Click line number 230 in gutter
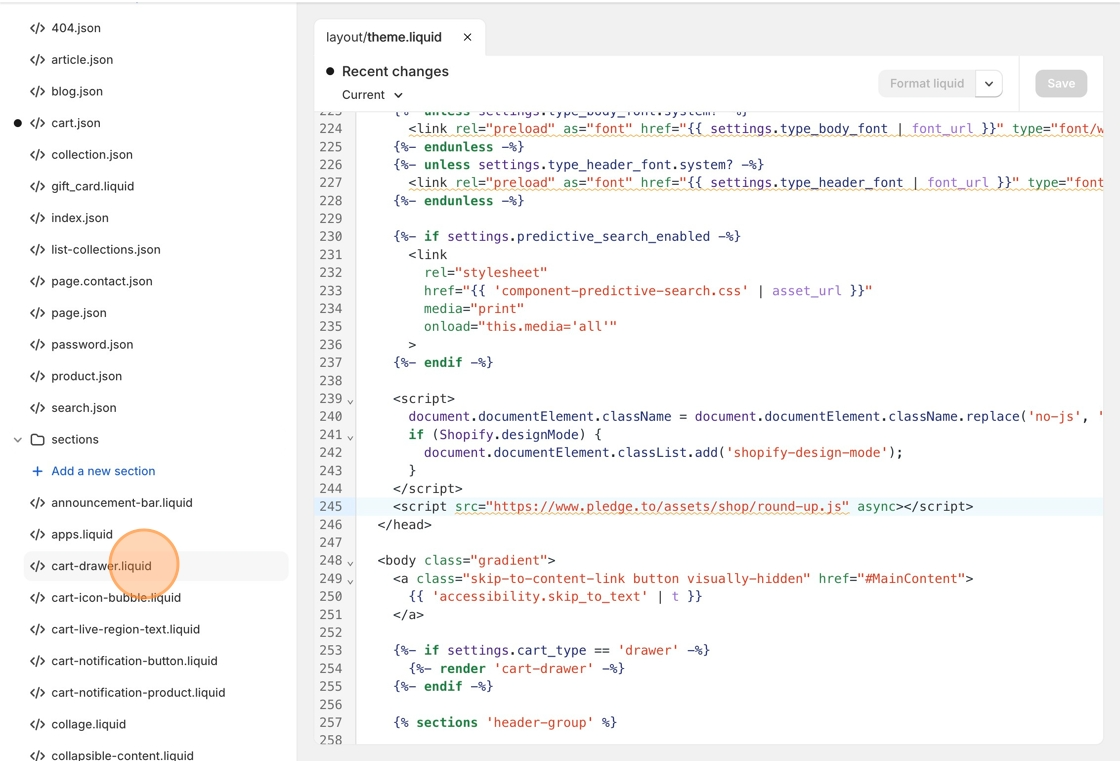The height and width of the screenshot is (761, 1120). pyautogui.click(x=331, y=237)
